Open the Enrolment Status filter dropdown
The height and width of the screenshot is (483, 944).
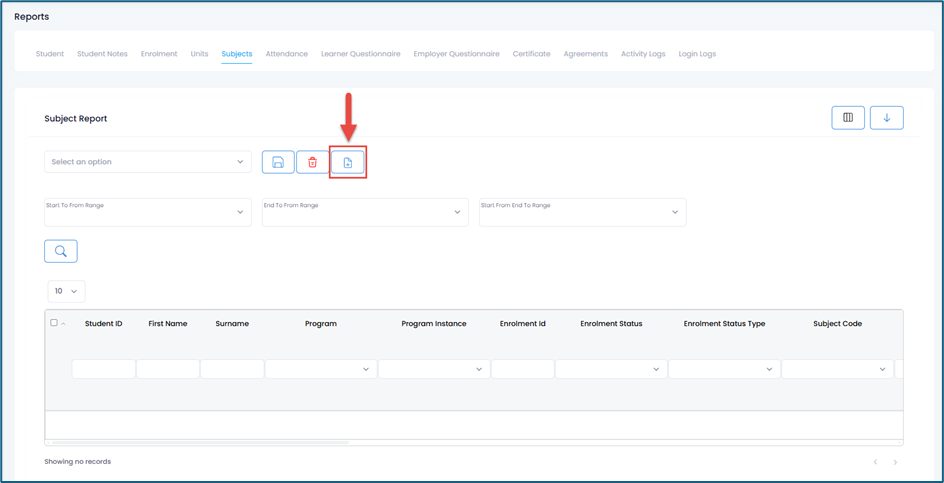(610, 369)
